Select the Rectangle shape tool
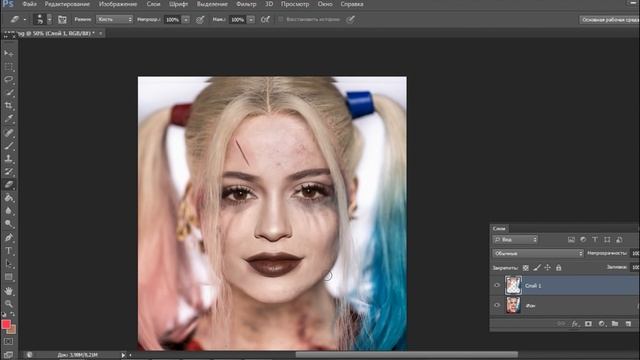The image size is (640, 360). tap(9, 277)
